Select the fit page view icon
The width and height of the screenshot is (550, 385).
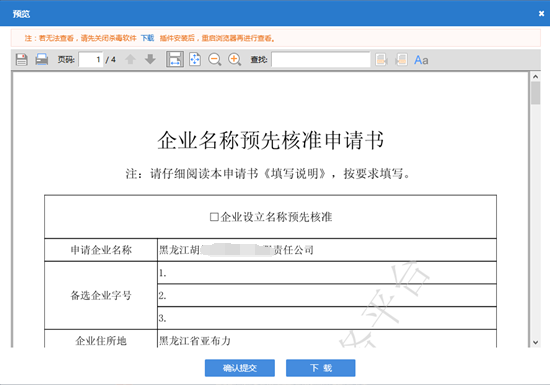tap(195, 59)
